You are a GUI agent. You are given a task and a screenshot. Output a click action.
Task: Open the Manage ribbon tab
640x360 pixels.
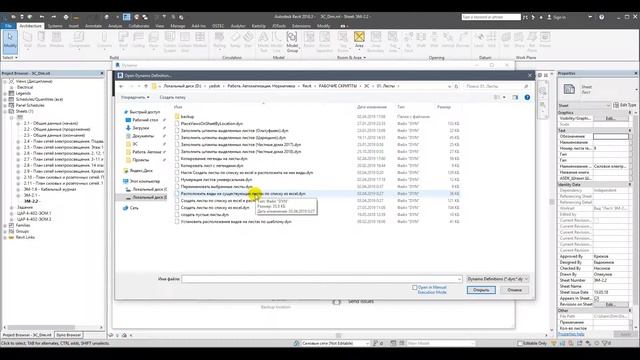point(178,26)
